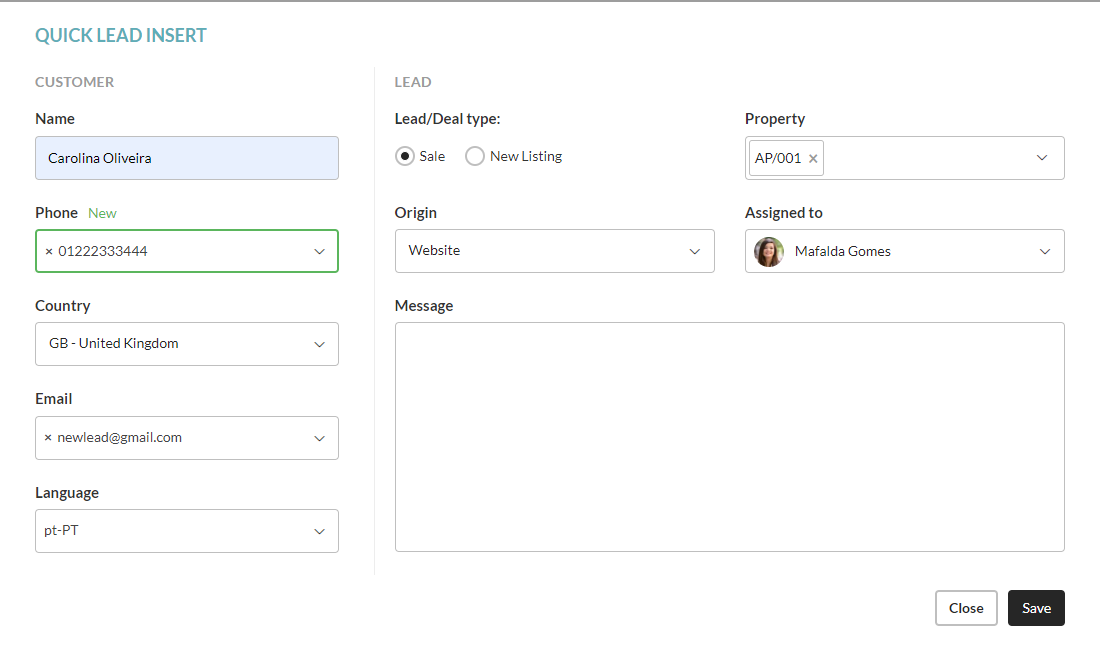
Task: Click into the Name input field
Action: pyautogui.click(x=187, y=158)
